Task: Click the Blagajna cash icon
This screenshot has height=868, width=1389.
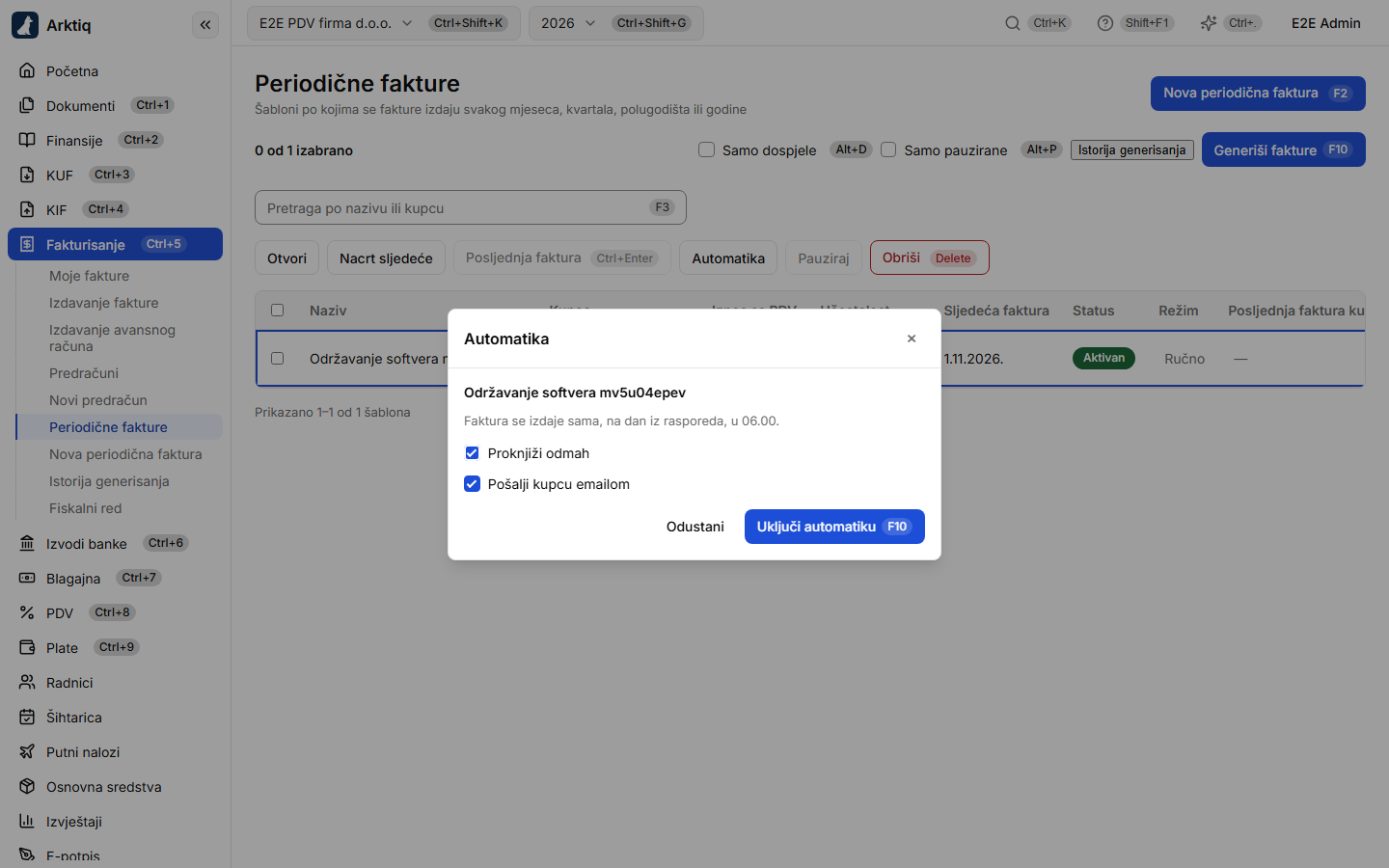Action: 27,579
